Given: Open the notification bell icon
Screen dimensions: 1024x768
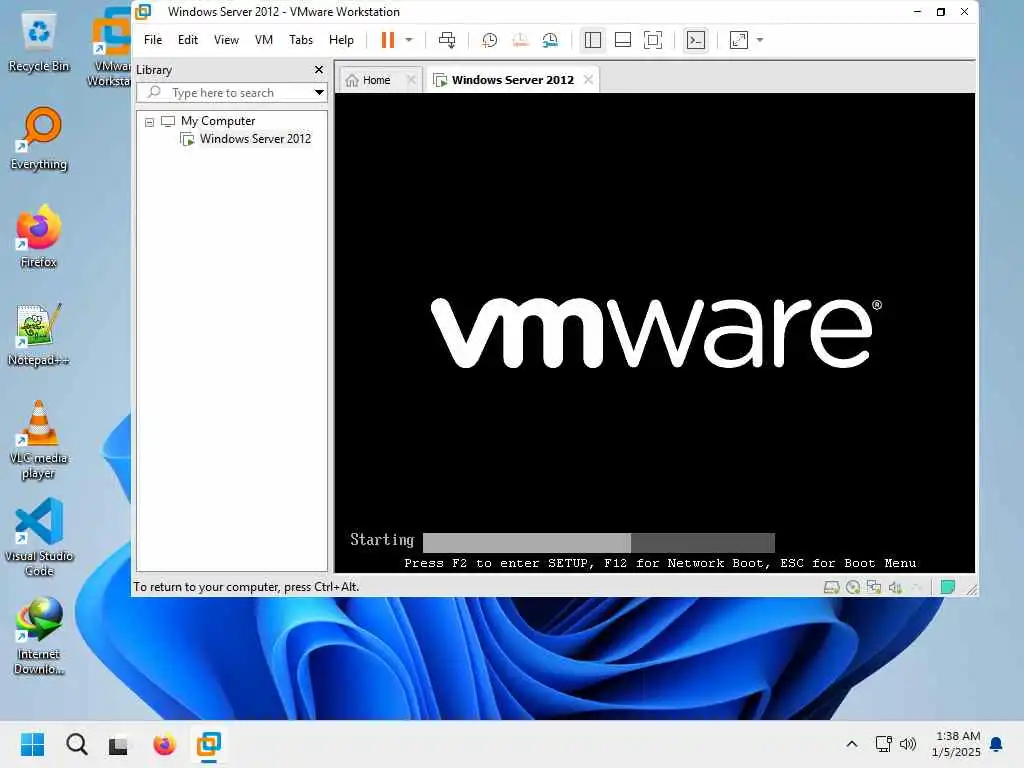Looking at the screenshot, I should point(996,744).
